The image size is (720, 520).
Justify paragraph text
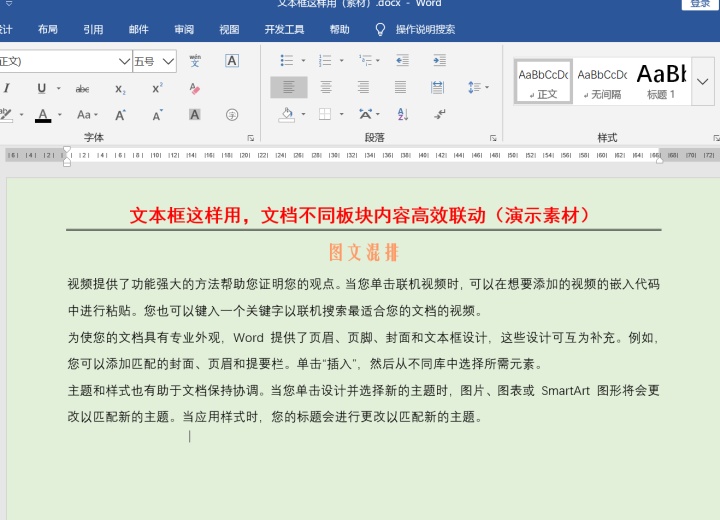400,87
